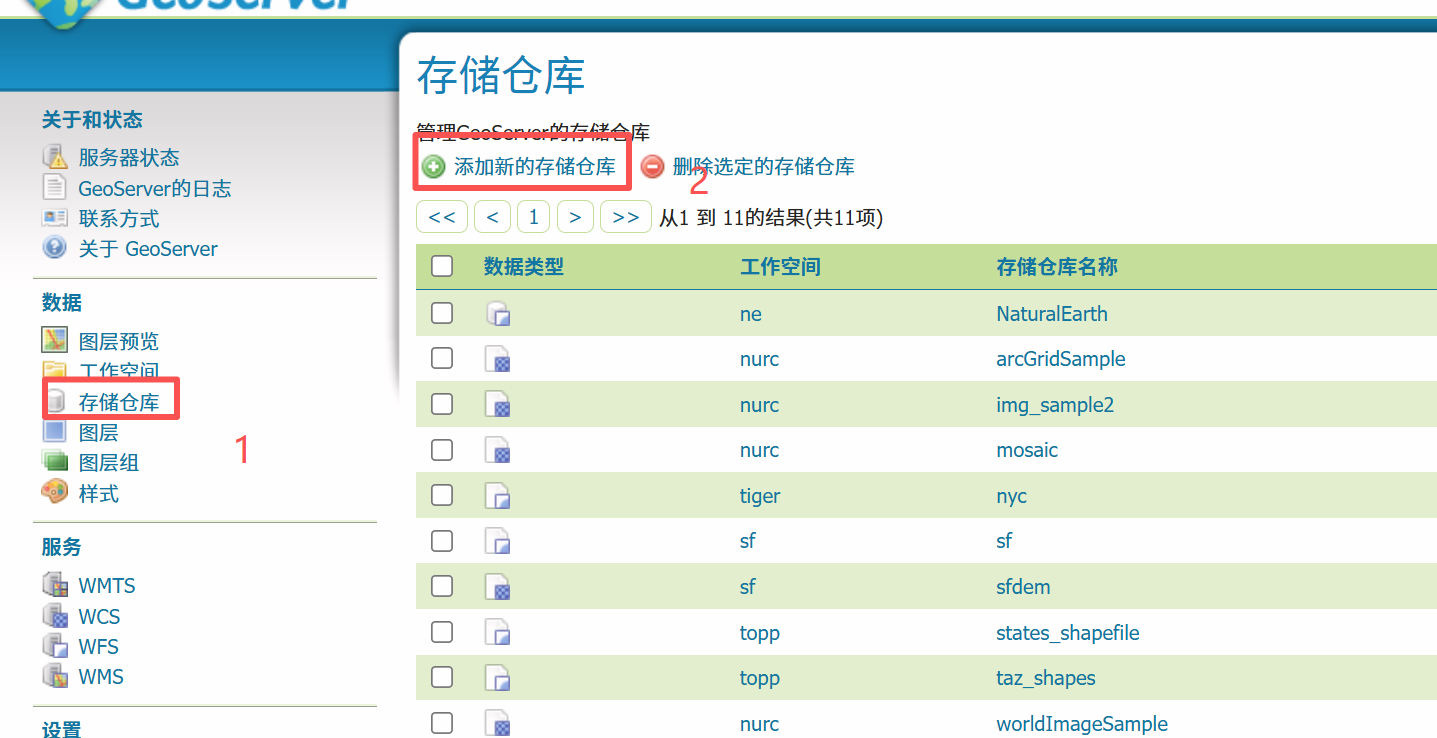Open the worldImageSample store link
Image resolution: width=1437 pixels, height=738 pixels.
tap(1082, 724)
